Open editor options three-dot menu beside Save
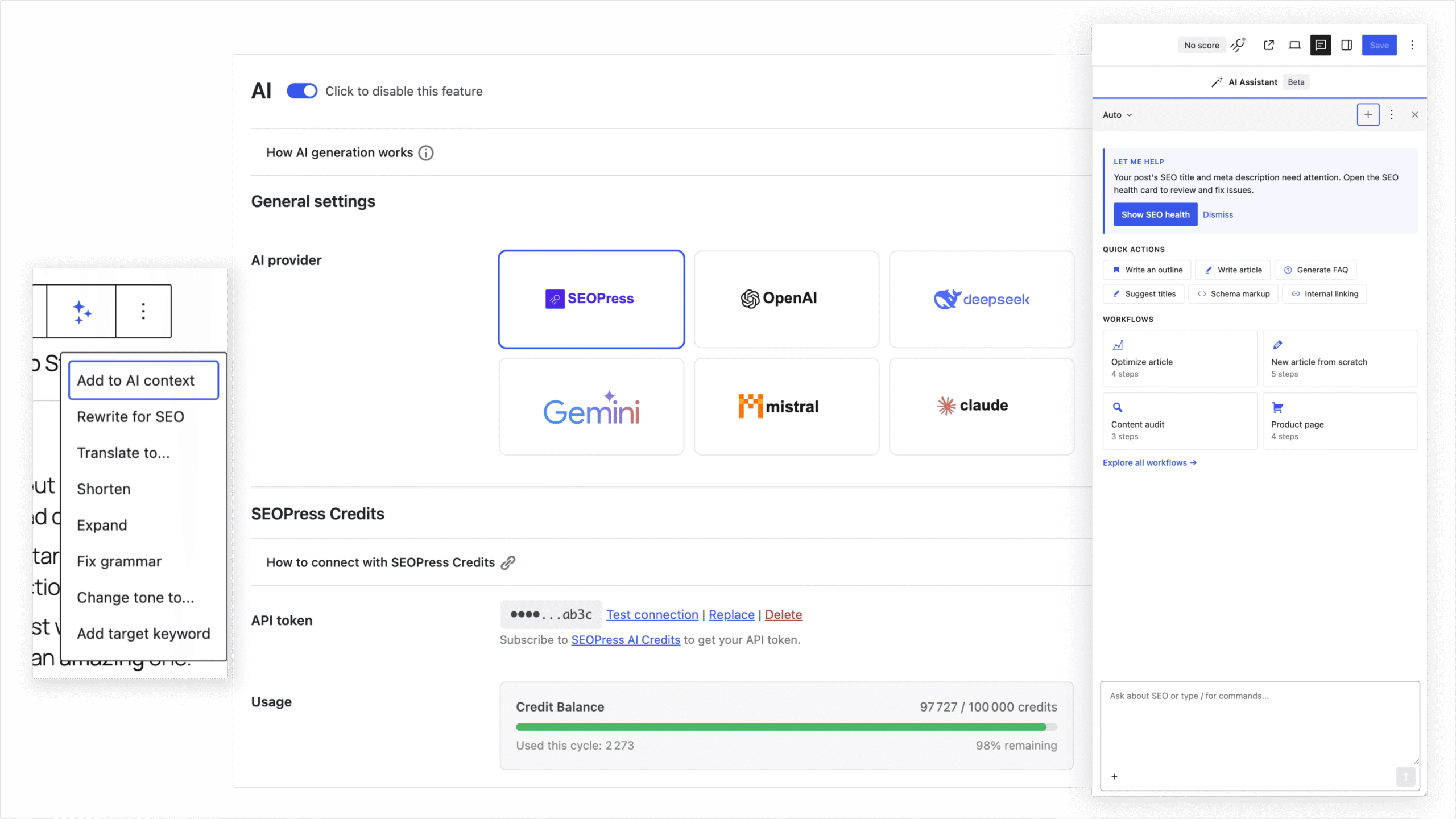 coord(1412,45)
